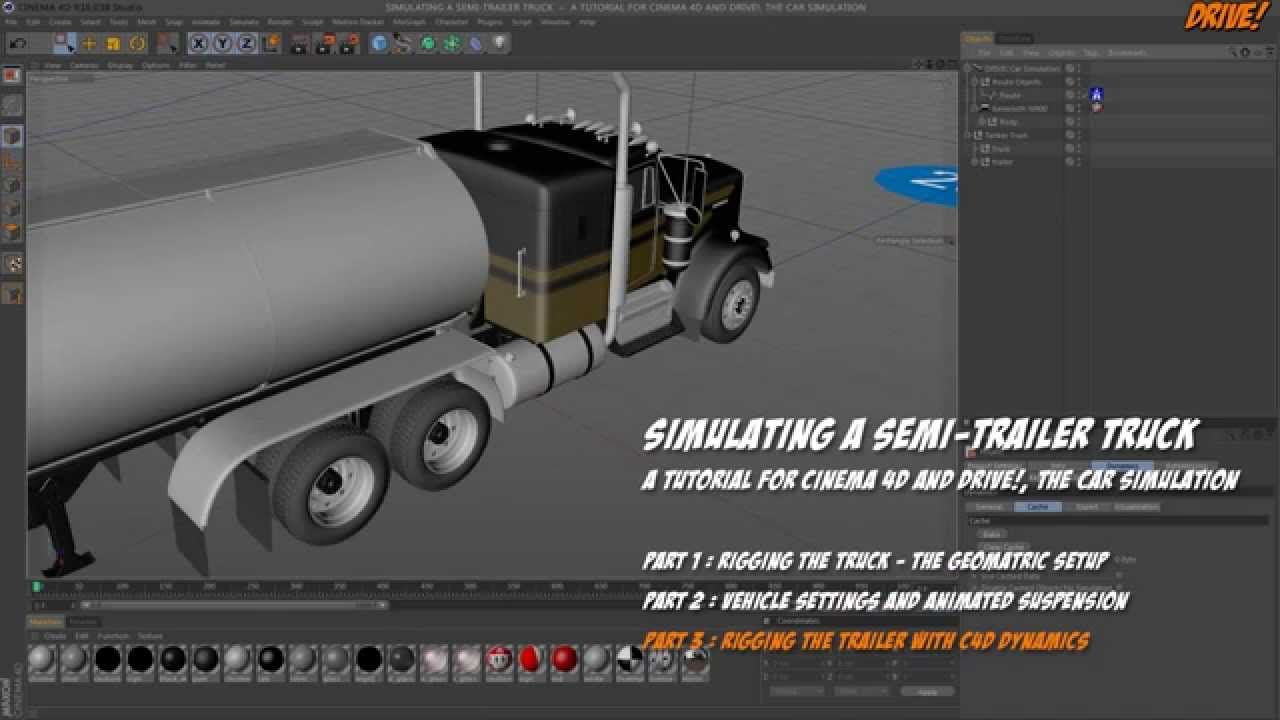Collapse the Tanker Truck group
Viewport: 1280px width, 720px height.
[968, 135]
